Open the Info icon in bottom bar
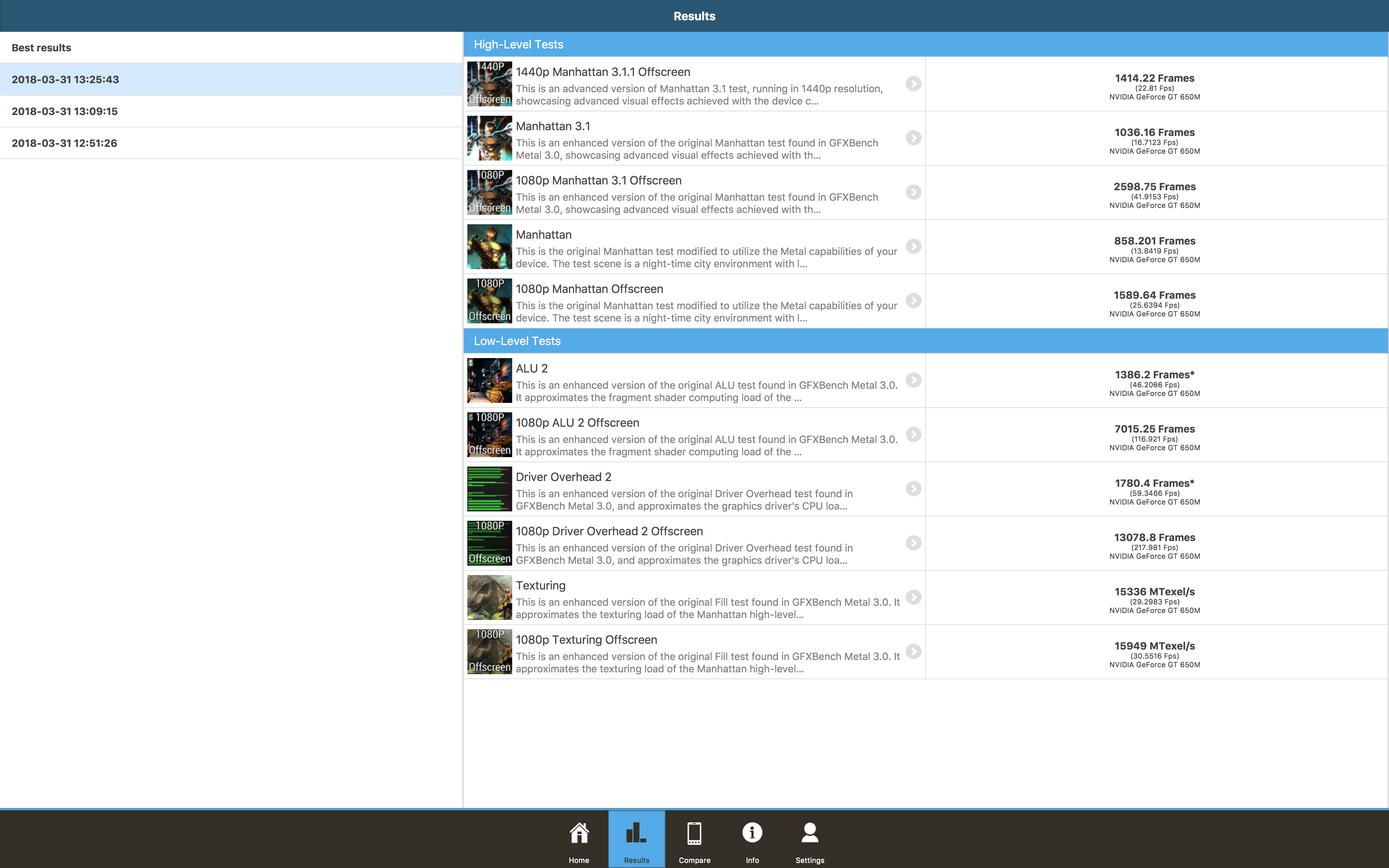 click(752, 834)
